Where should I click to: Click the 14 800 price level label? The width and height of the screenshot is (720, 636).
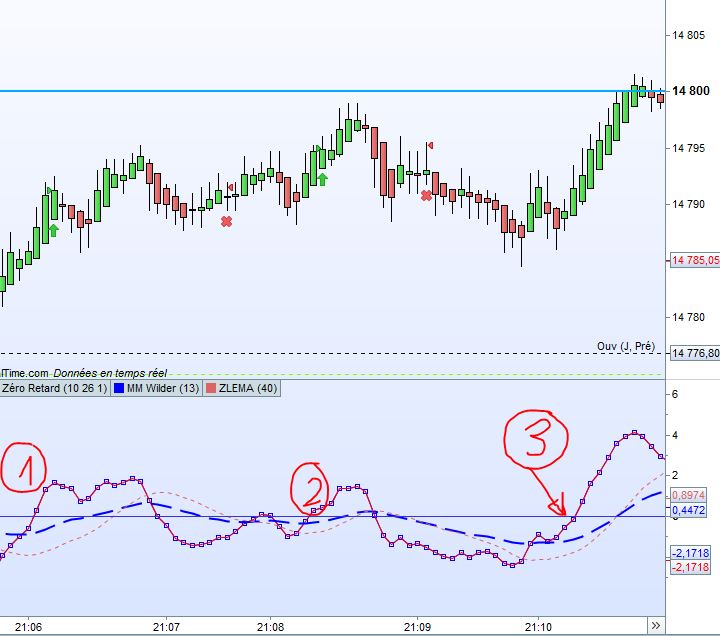691,91
